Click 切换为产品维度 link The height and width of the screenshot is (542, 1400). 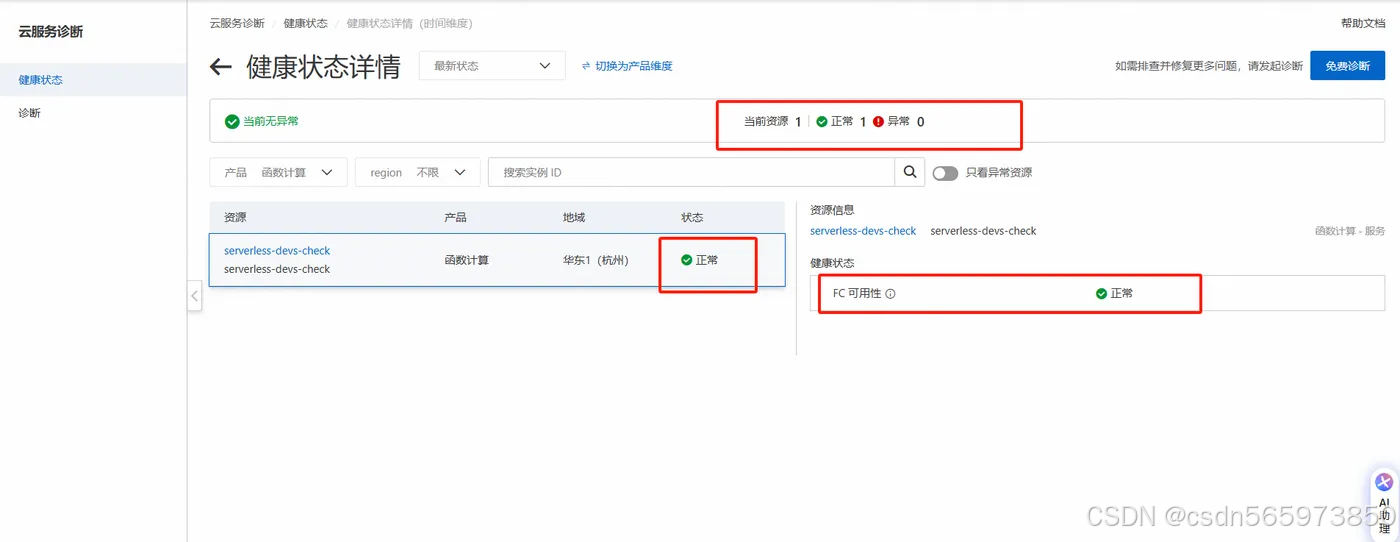pos(634,66)
